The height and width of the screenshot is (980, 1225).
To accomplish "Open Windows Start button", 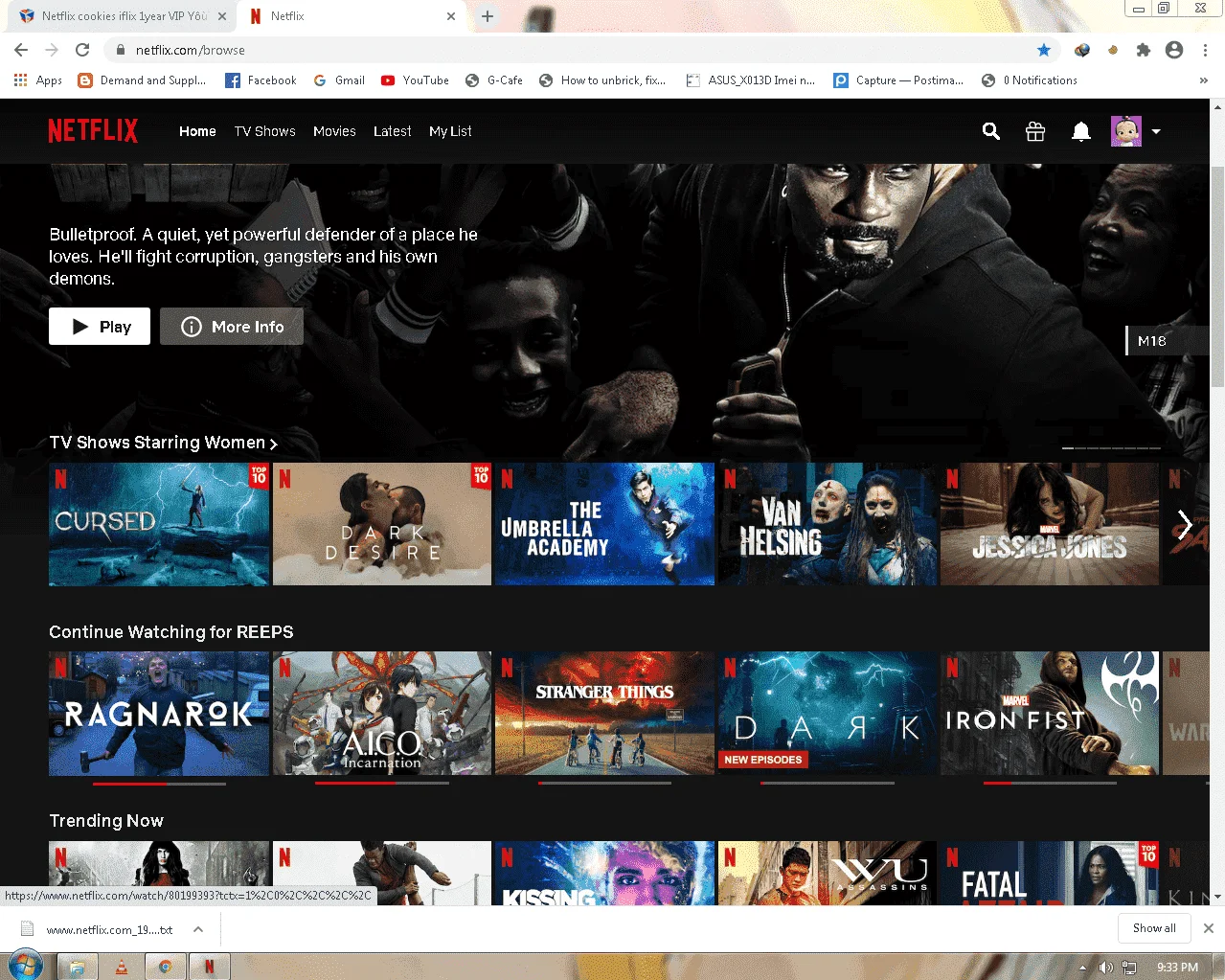I will [25, 966].
